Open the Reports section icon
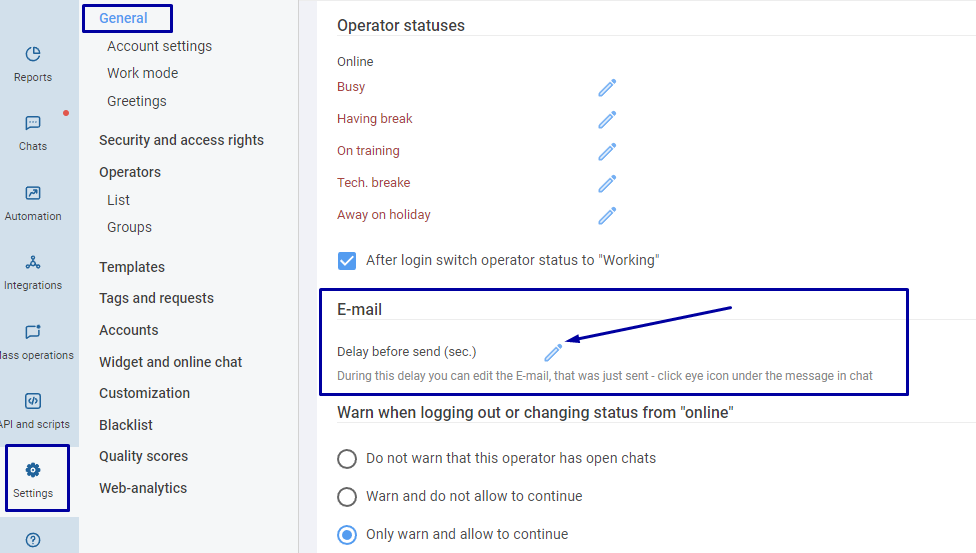This screenshot has width=976, height=553. pyautogui.click(x=33, y=54)
